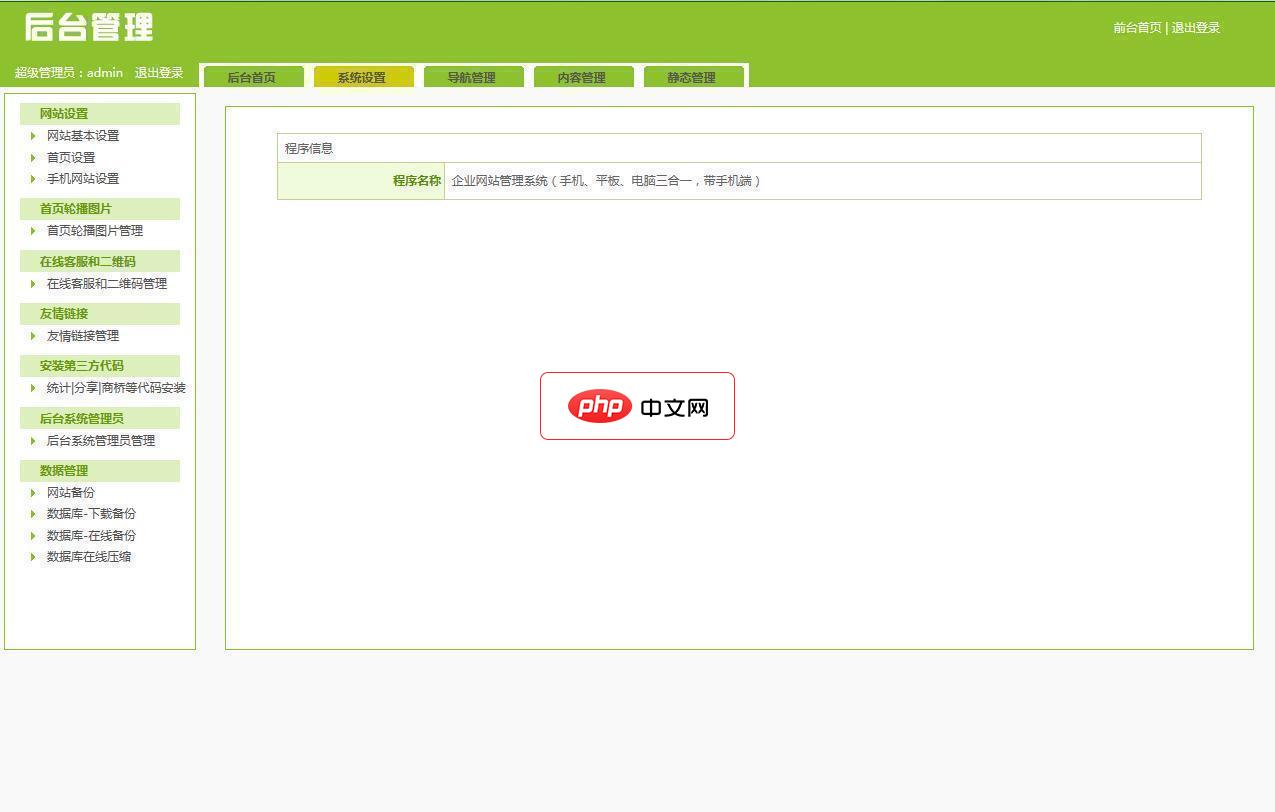This screenshot has width=1275, height=812.
Task: Click the 超级管理员：admin text
Action: 69,73
